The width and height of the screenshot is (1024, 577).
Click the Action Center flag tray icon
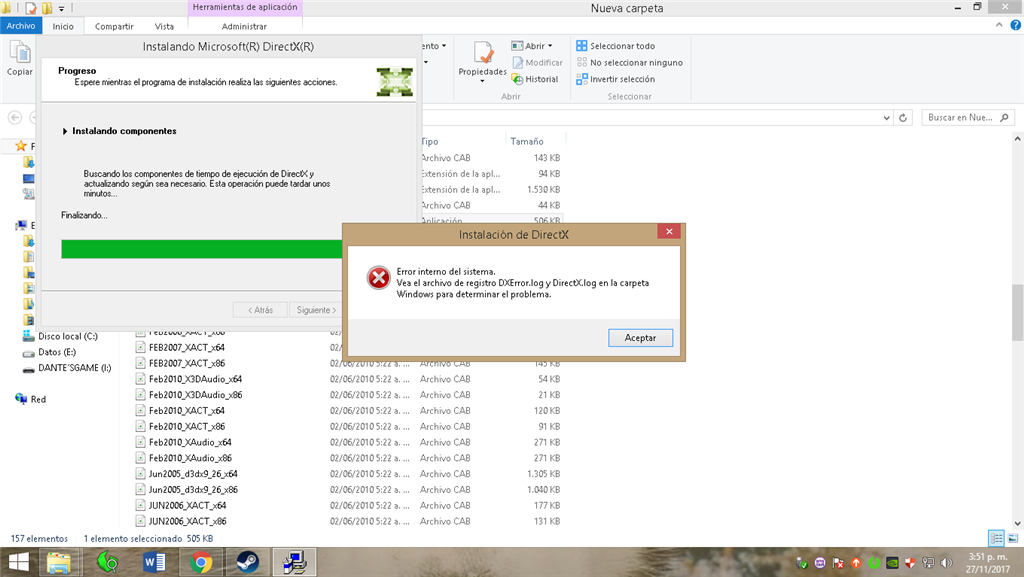(839, 563)
